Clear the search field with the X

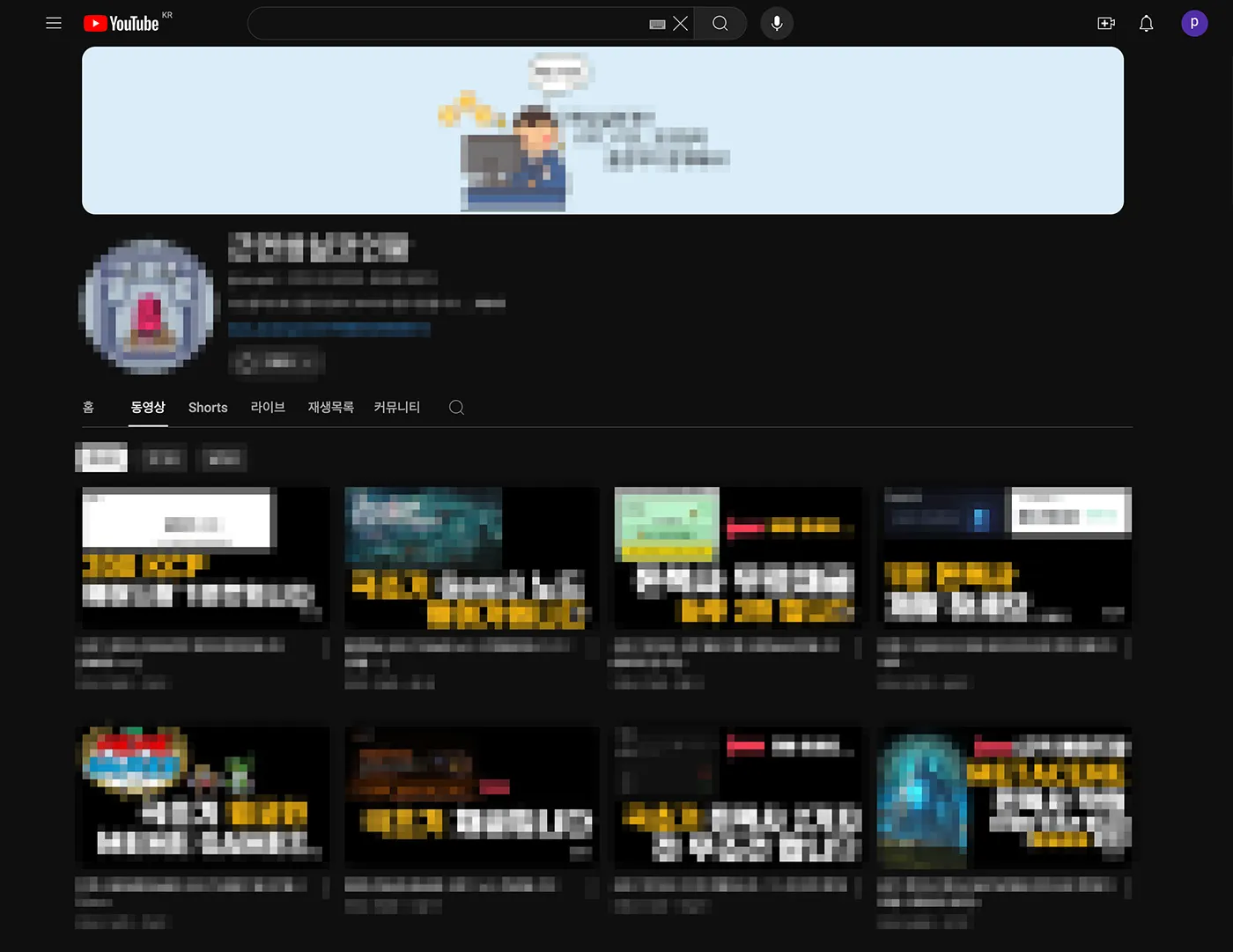[x=680, y=24]
